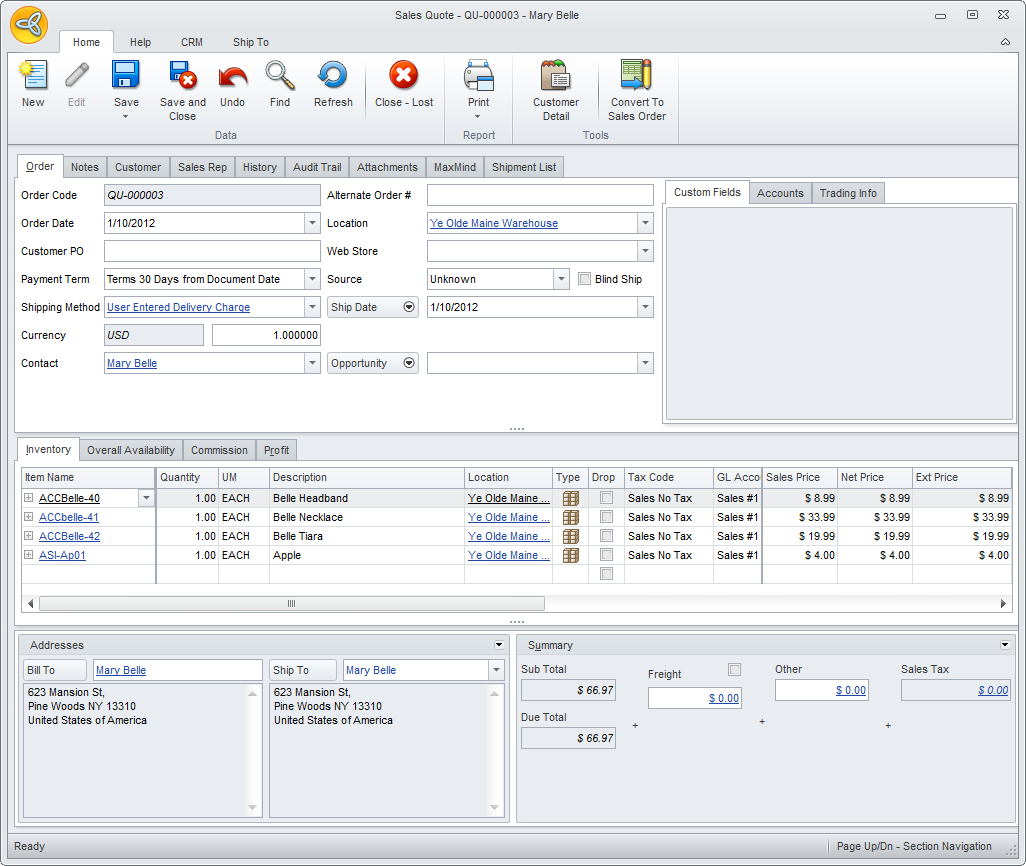Open Customer Detail tool
1026x866 pixels.
point(555,77)
